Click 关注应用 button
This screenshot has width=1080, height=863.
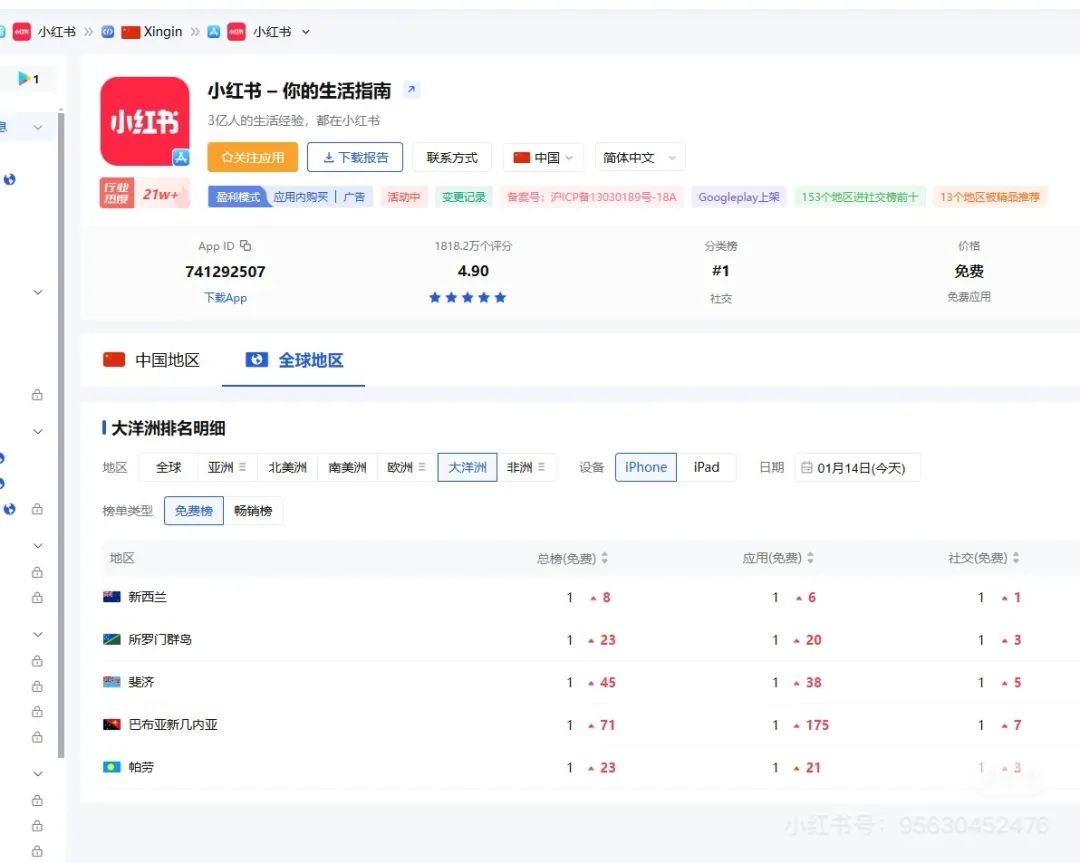(x=253, y=157)
